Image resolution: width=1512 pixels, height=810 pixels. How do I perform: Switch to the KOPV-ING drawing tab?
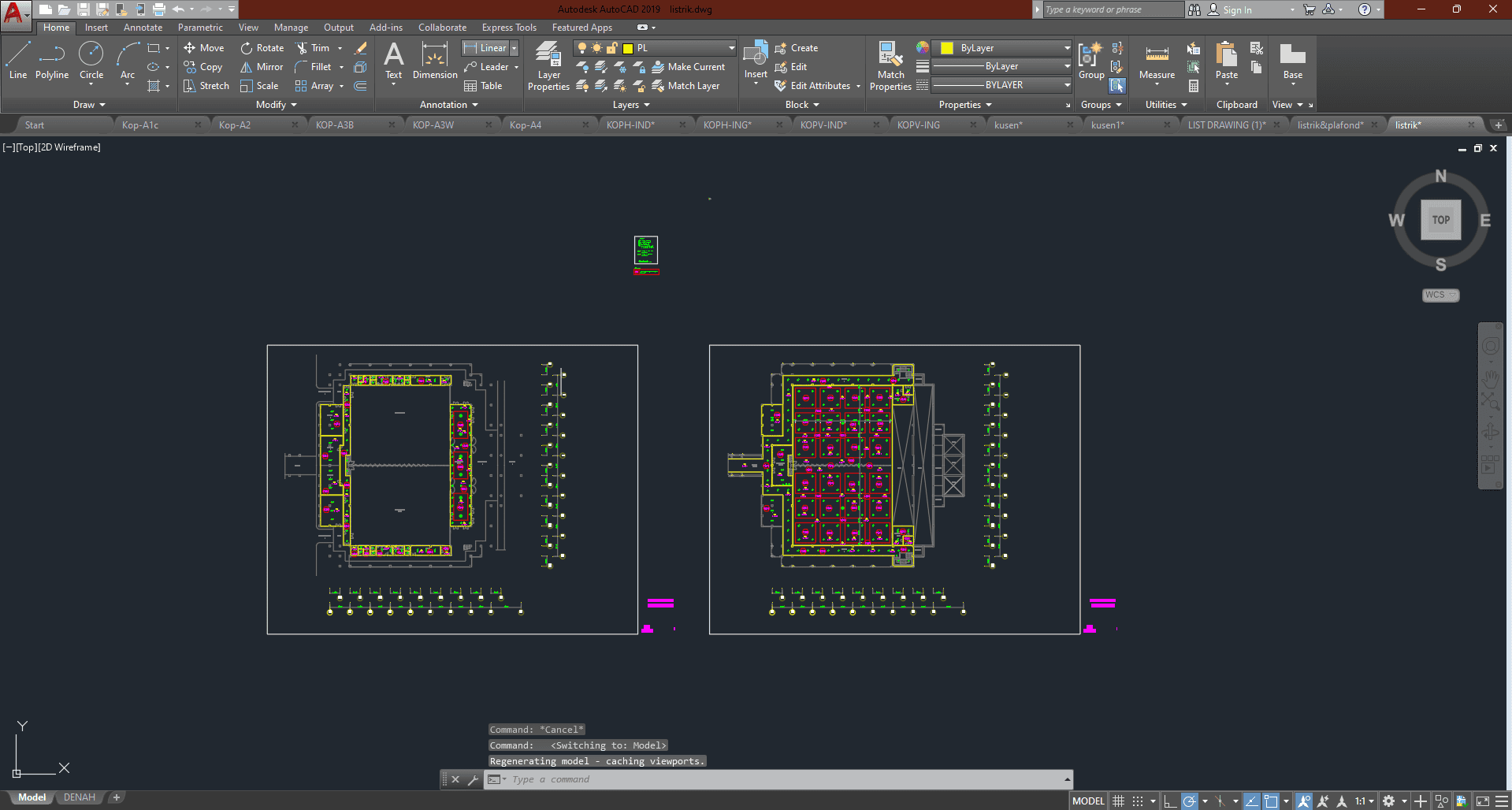click(919, 125)
